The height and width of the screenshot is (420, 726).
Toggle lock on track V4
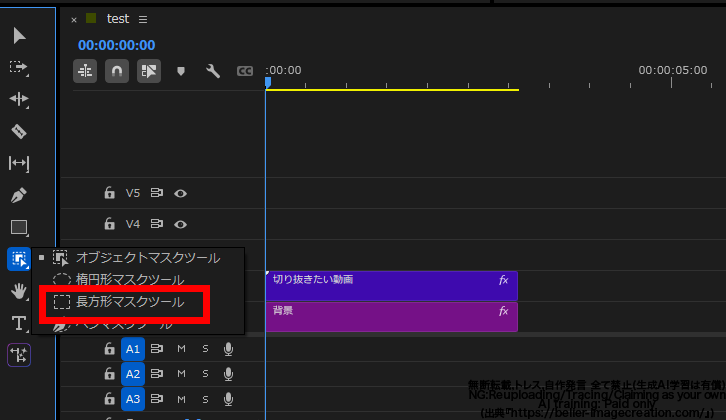109,224
